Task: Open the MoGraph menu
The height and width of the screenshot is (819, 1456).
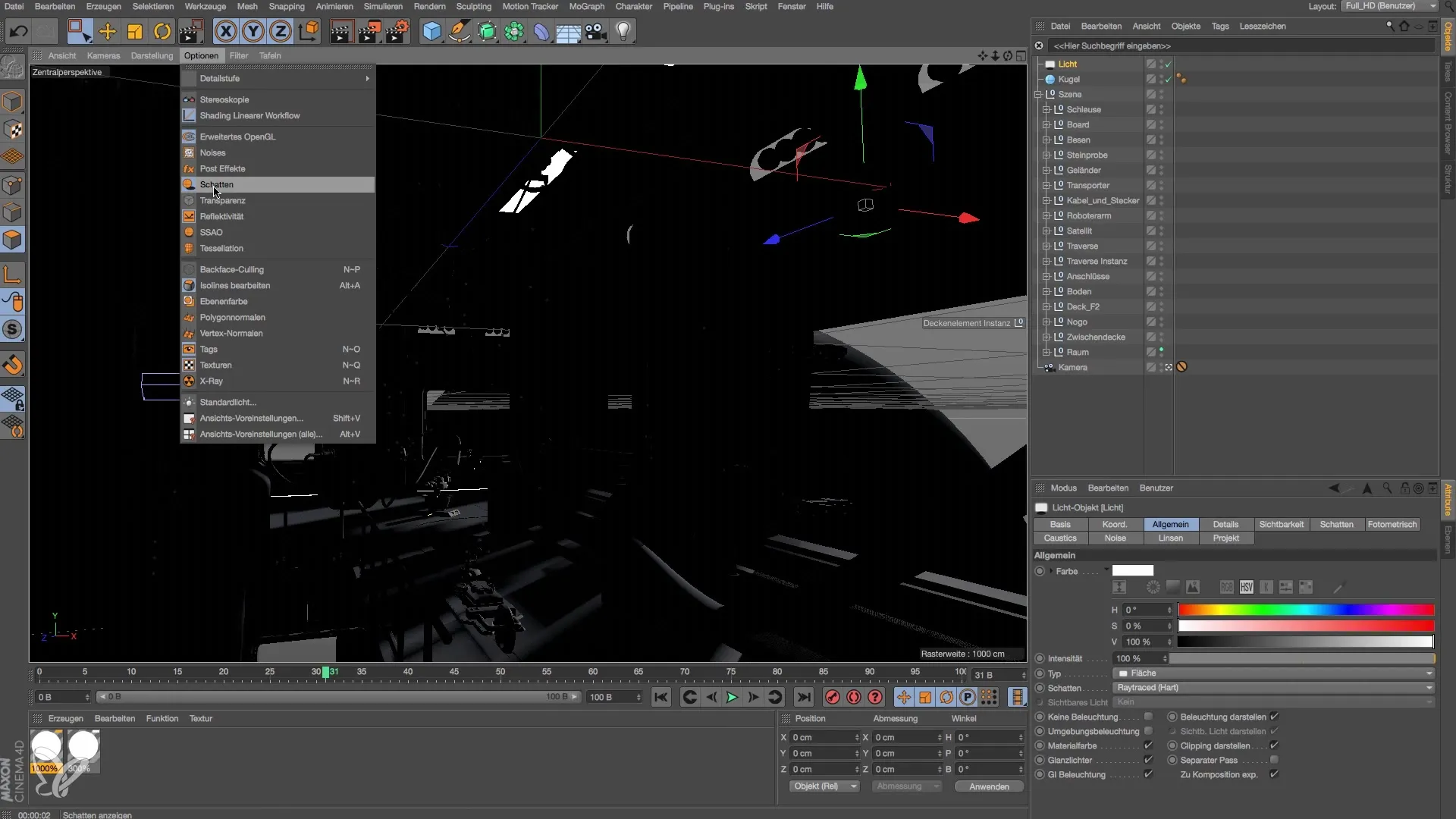Action: coord(586,6)
